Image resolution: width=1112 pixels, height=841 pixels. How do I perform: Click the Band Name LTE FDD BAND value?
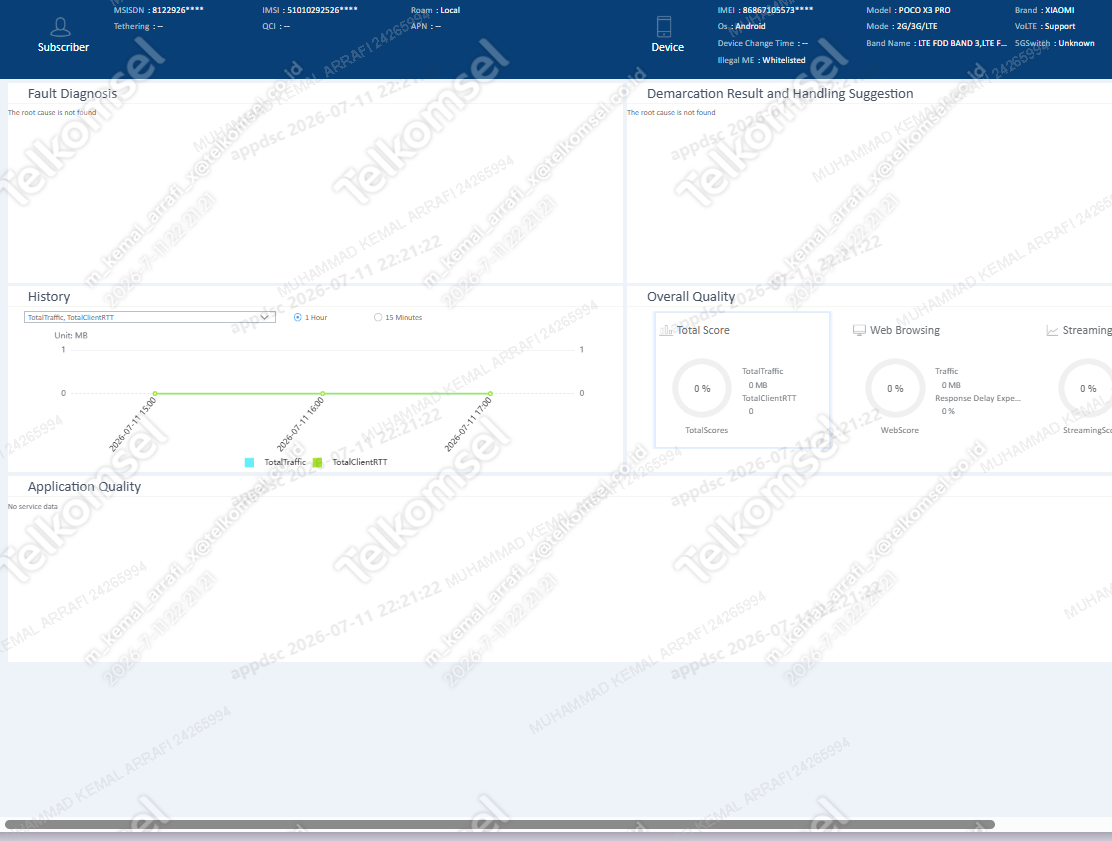[x=962, y=43]
